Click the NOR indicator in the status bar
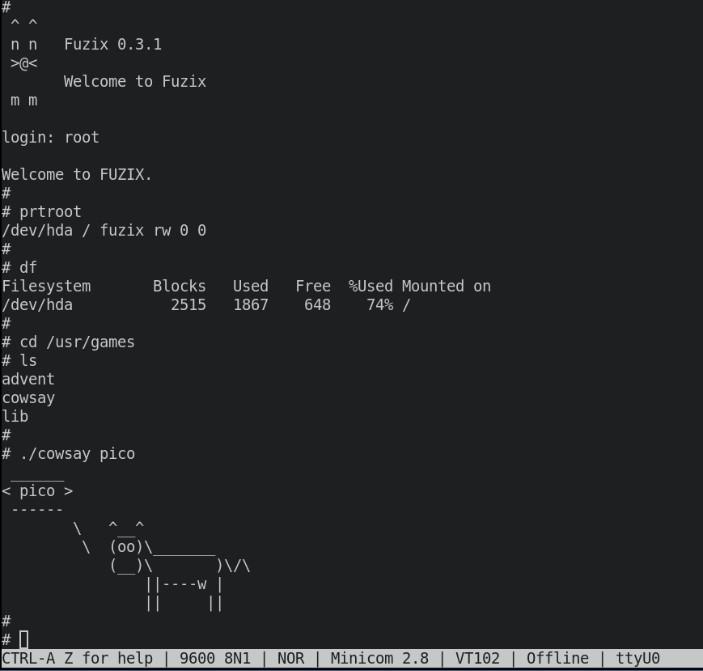This screenshot has height=671, width=703. click(x=291, y=658)
